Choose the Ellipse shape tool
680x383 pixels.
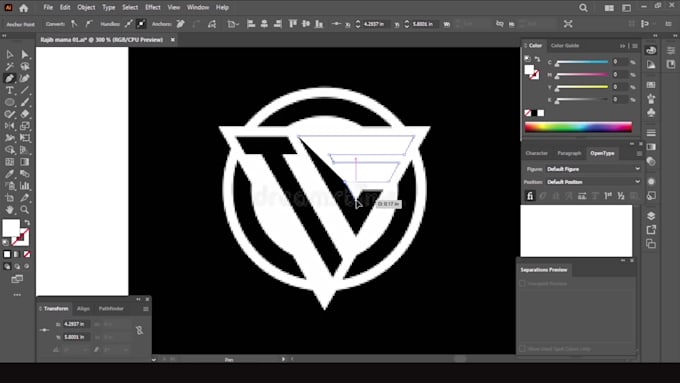[10, 102]
